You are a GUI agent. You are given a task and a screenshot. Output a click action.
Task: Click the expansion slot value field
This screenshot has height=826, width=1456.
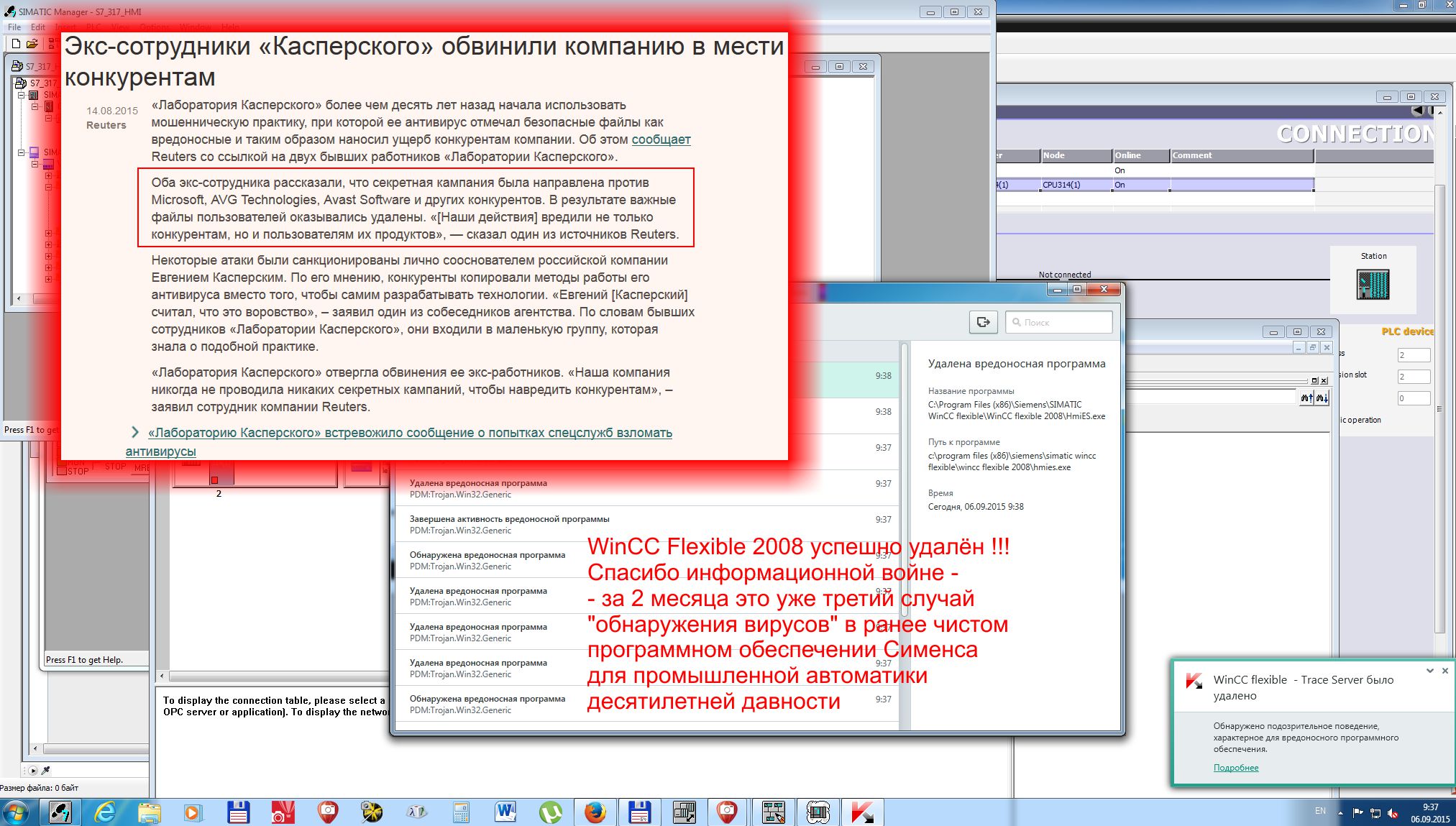(1414, 377)
